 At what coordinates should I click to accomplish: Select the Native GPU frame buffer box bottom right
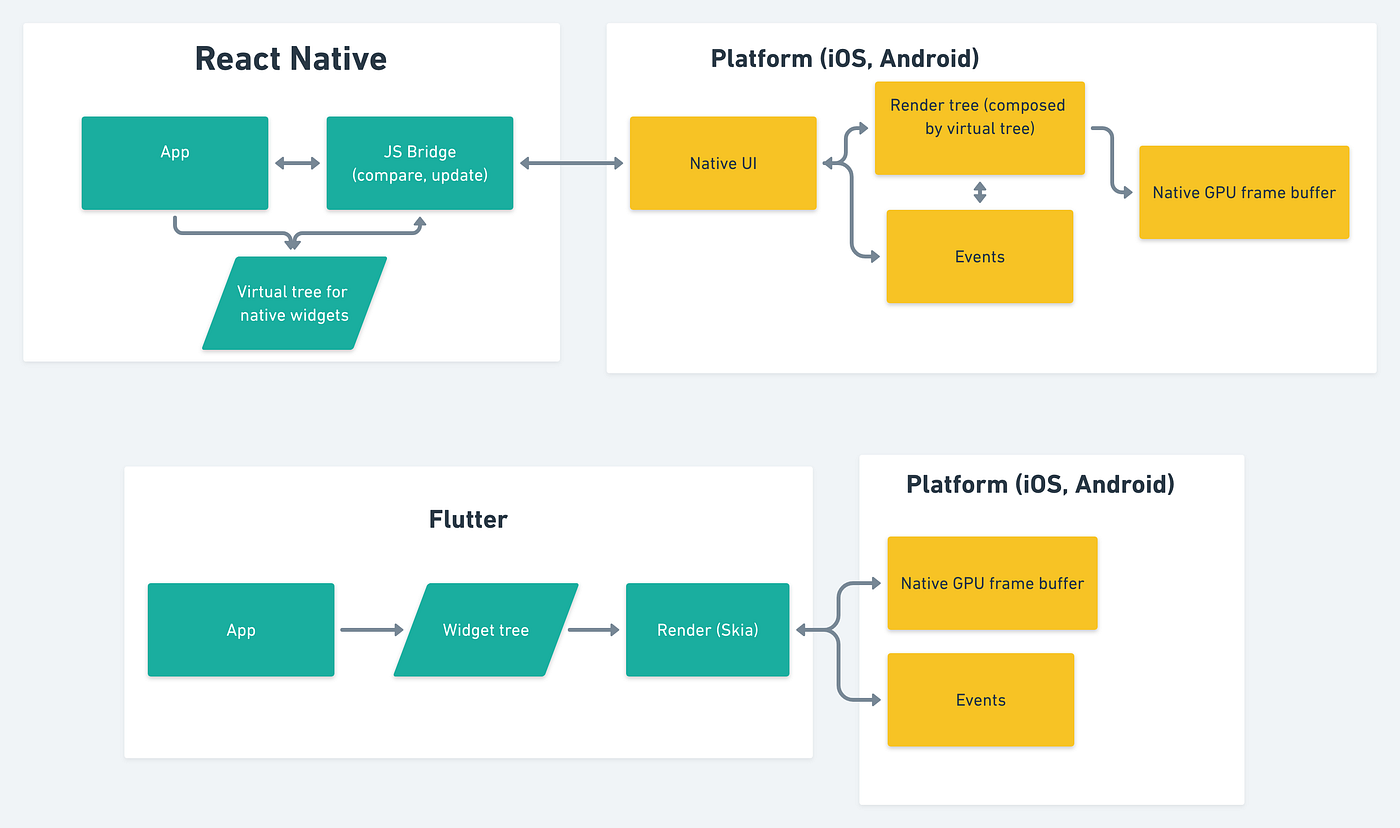coord(992,583)
